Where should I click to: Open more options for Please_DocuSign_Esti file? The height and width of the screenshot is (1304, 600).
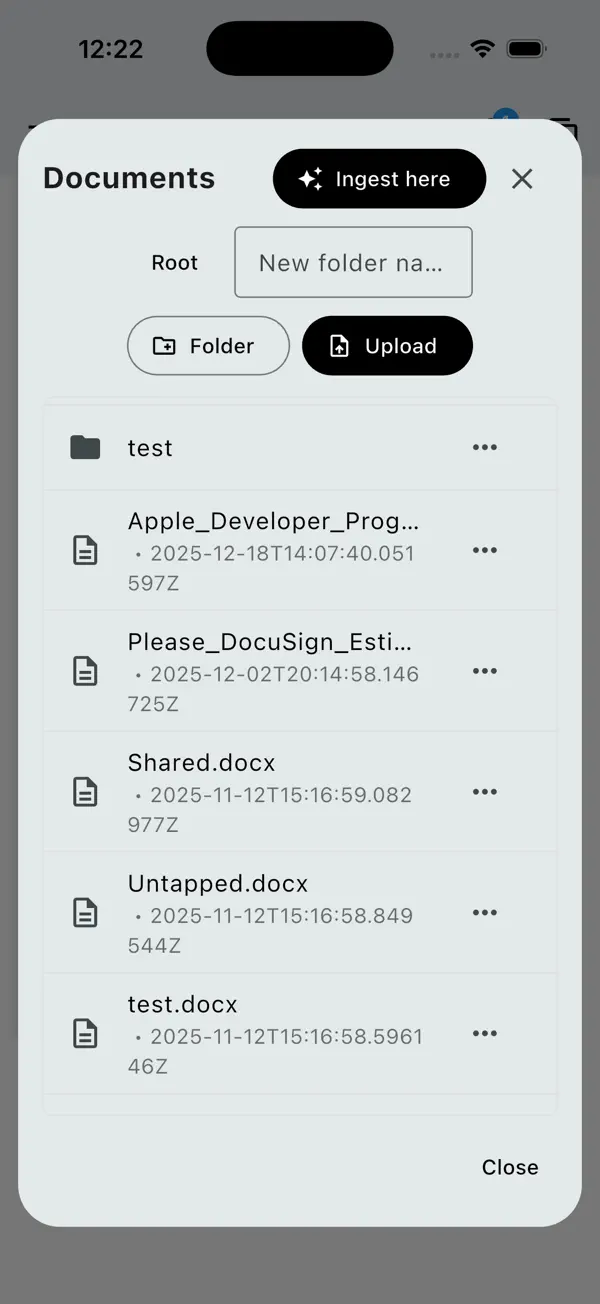[x=485, y=671]
